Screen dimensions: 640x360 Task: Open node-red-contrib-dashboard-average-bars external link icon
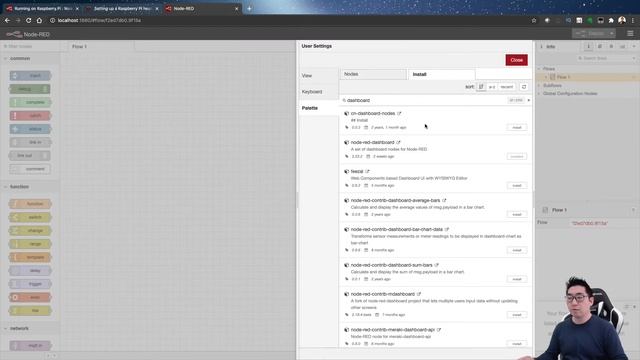point(444,200)
